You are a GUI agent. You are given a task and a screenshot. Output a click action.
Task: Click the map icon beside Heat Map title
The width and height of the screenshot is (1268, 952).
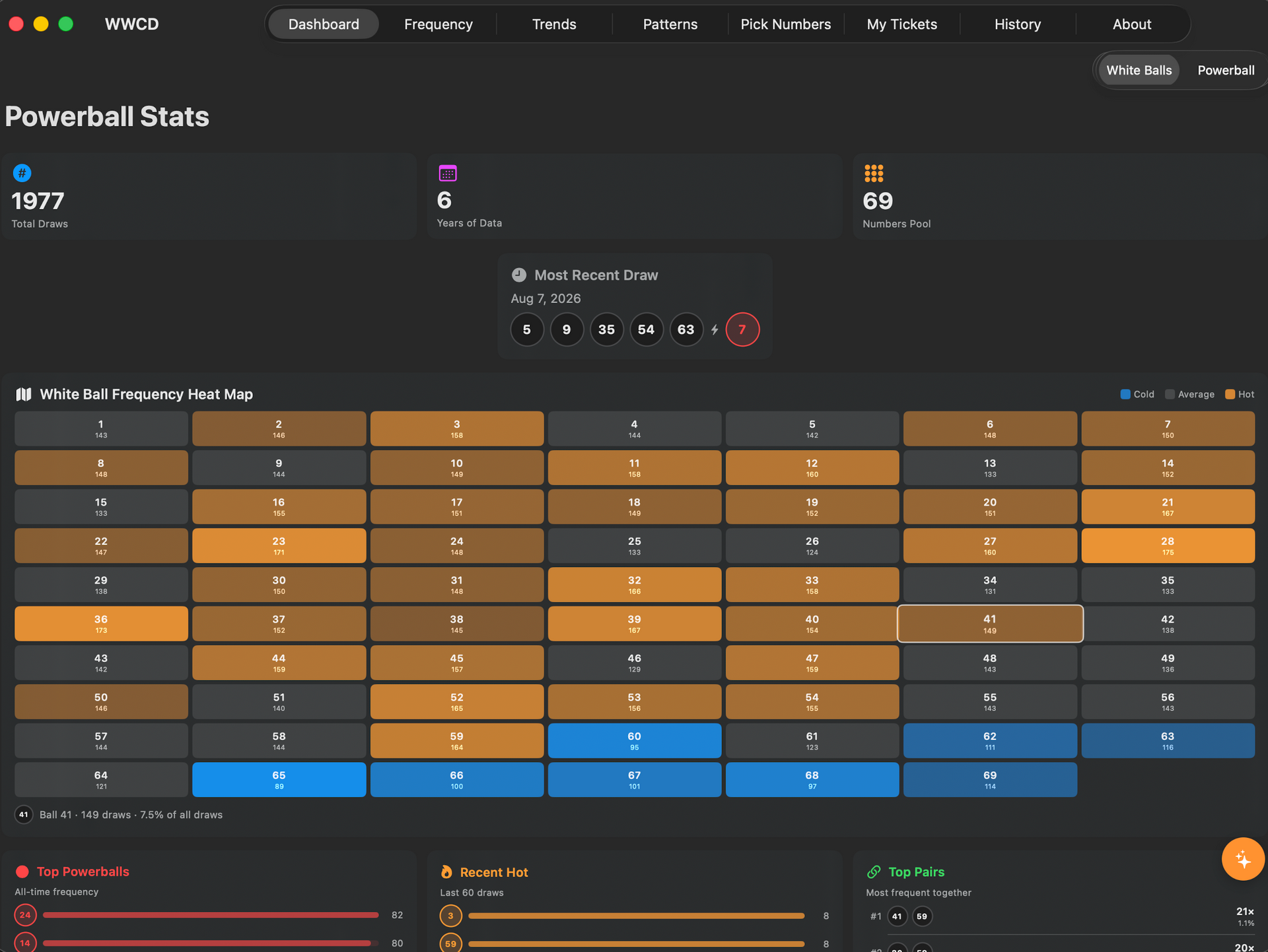pos(24,394)
